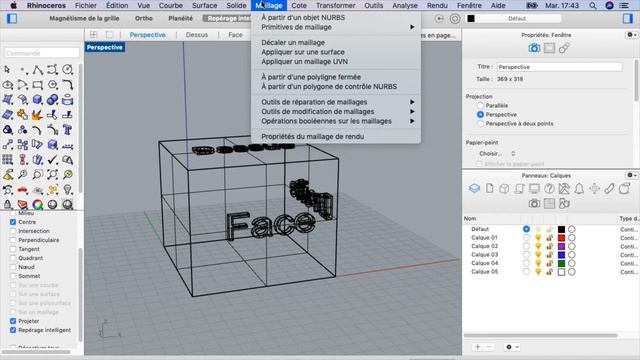
Task: Open the color wheel tool
Action: point(38,204)
